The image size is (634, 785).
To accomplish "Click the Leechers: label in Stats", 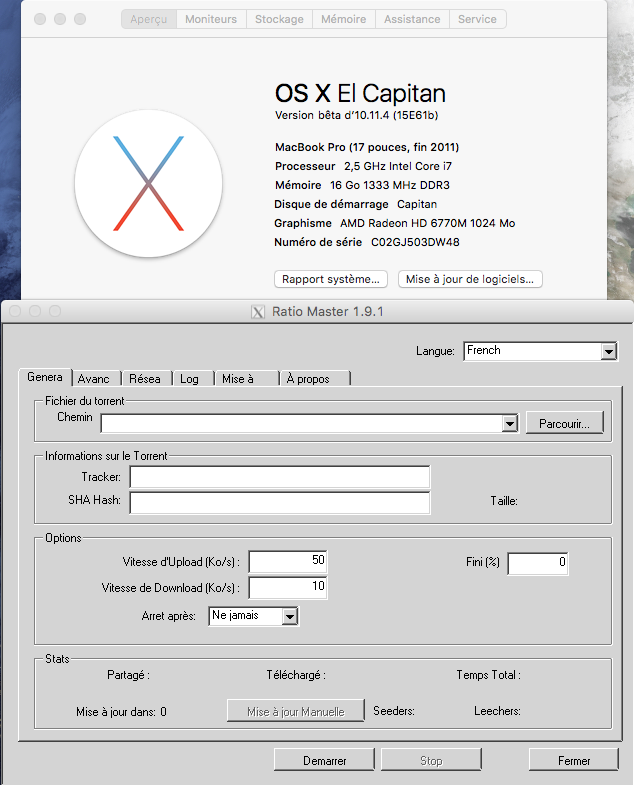I will click(497, 711).
